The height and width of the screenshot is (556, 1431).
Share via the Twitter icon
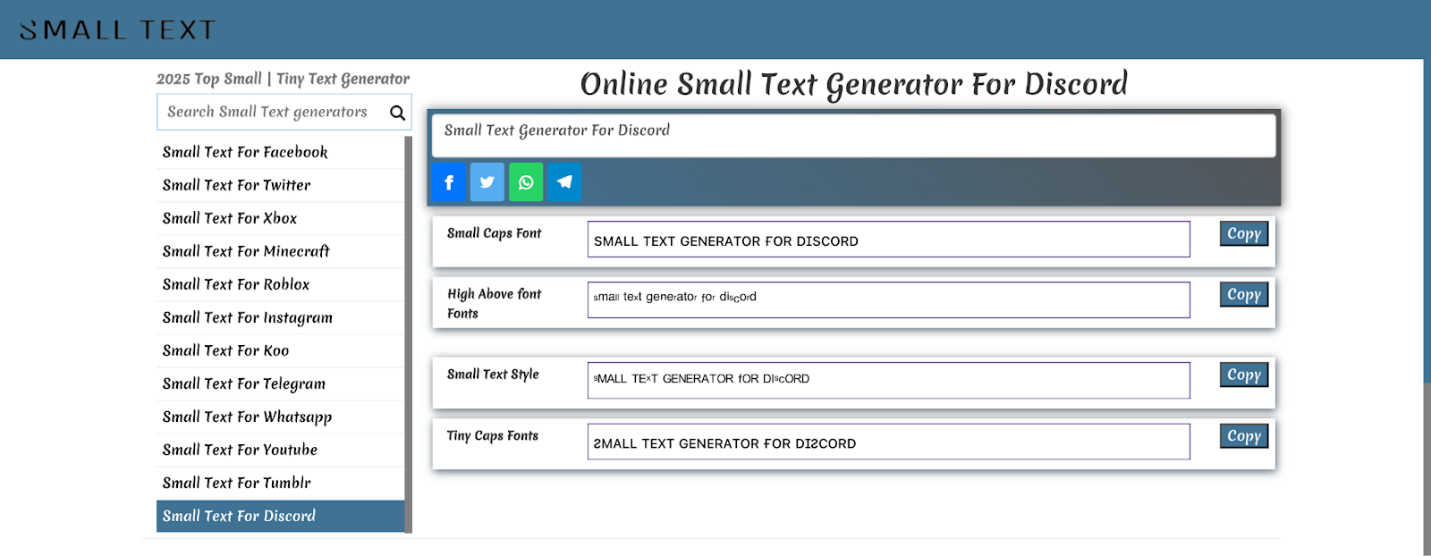[x=487, y=182]
